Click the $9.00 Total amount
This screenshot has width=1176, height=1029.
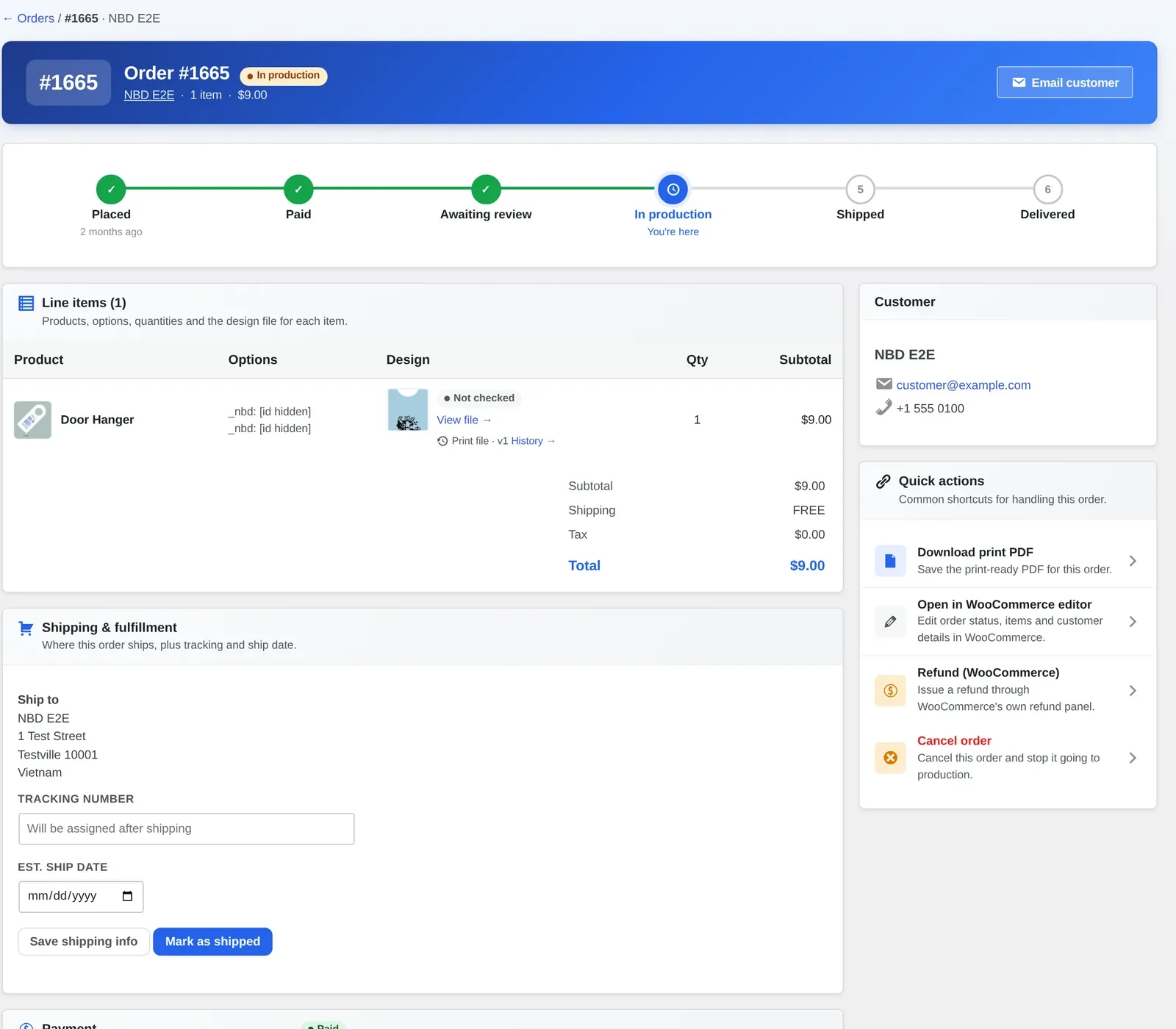[x=807, y=565]
